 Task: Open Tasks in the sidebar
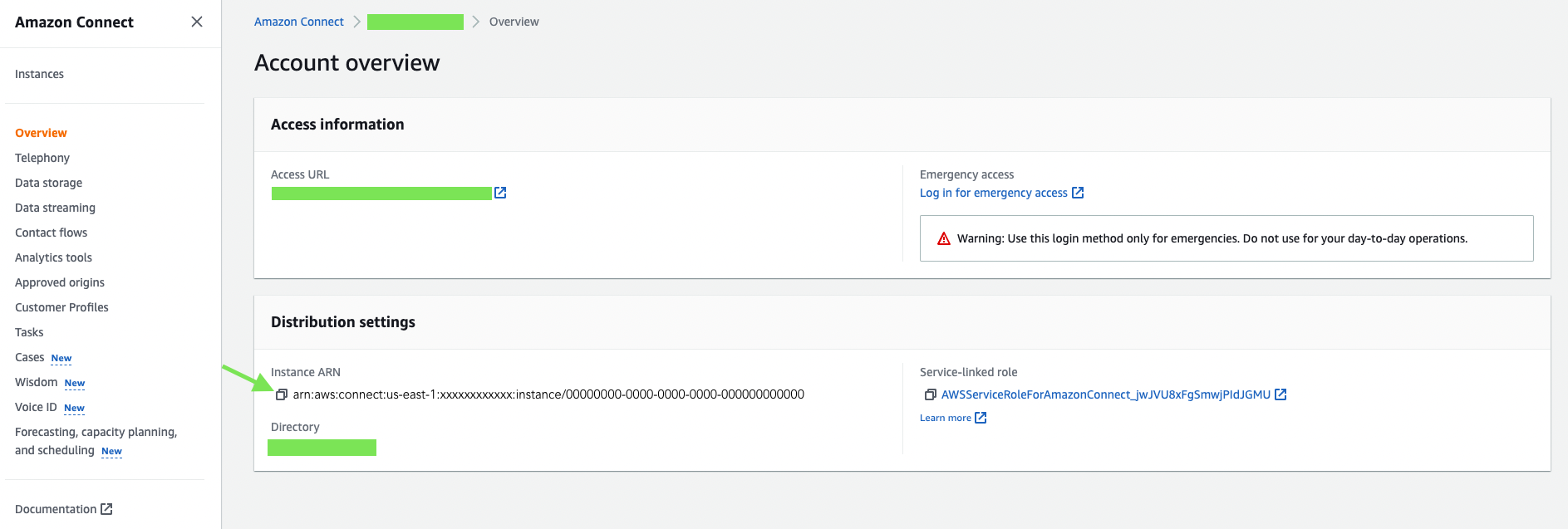(x=29, y=332)
